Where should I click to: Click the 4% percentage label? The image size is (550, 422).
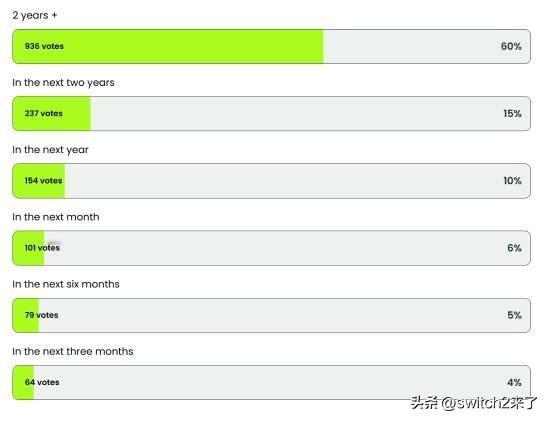pyautogui.click(x=514, y=382)
